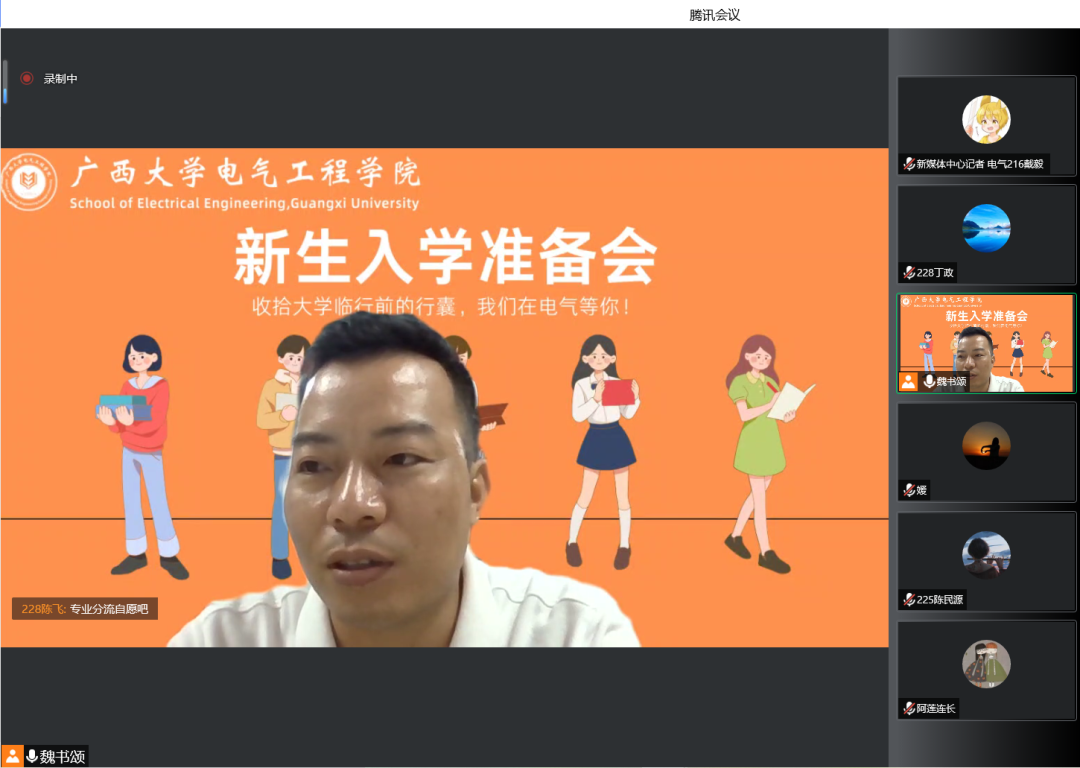Click muted microphone icon for 阿莲连长
The width and height of the screenshot is (1080, 768).
pyautogui.click(x=909, y=709)
